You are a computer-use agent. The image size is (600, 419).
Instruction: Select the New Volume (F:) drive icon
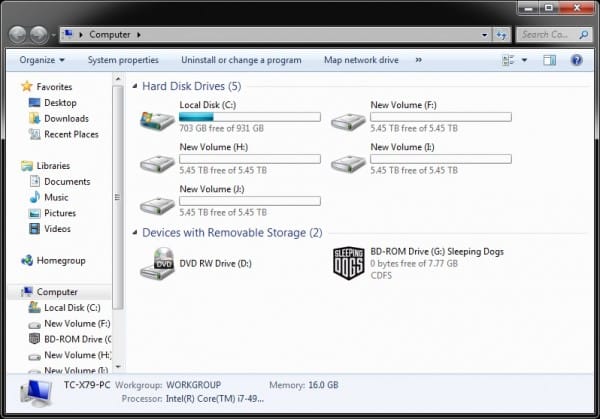point(348,122)
